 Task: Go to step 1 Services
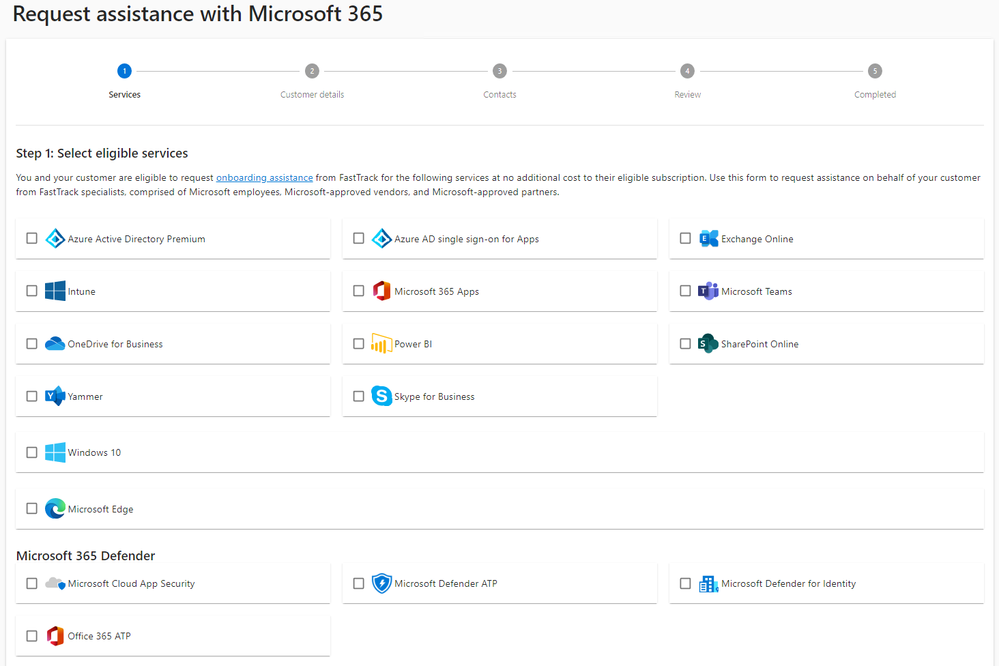point(124,71)
